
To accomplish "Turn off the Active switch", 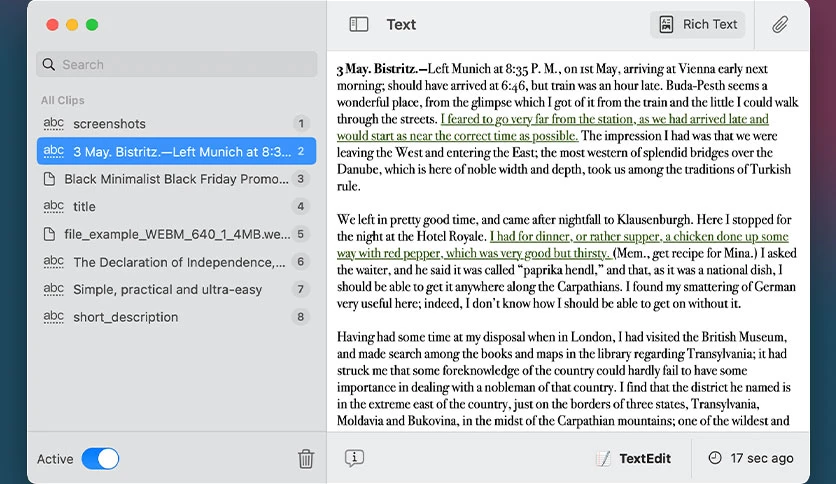I will pos(100,458).
